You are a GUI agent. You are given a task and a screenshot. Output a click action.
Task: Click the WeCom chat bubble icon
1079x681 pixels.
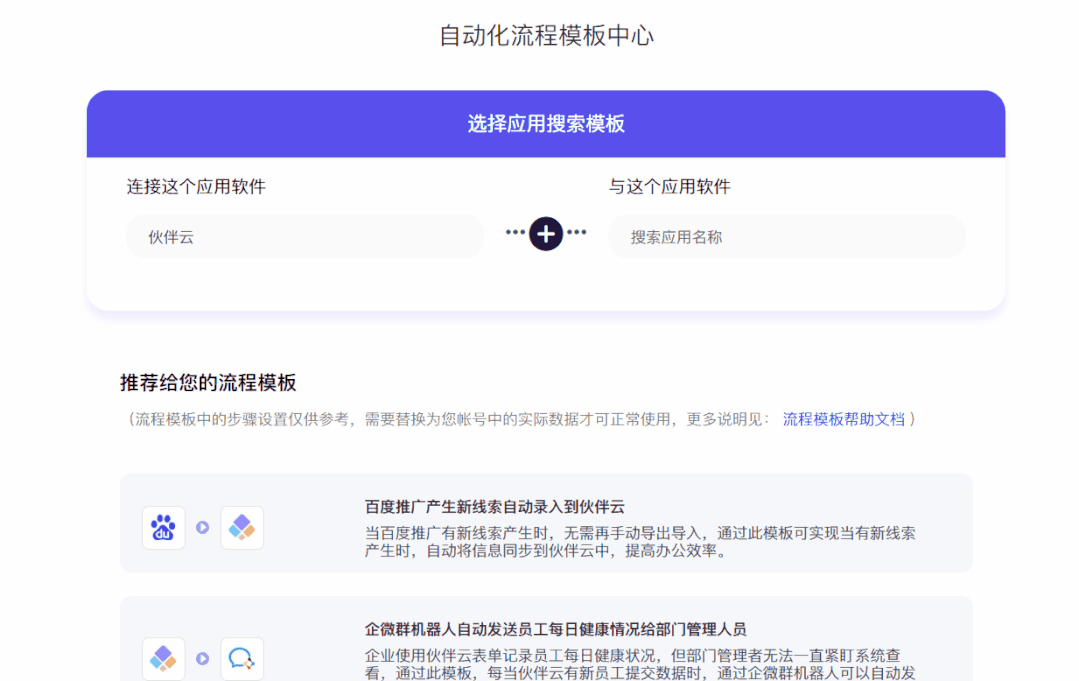coord(242,659)
